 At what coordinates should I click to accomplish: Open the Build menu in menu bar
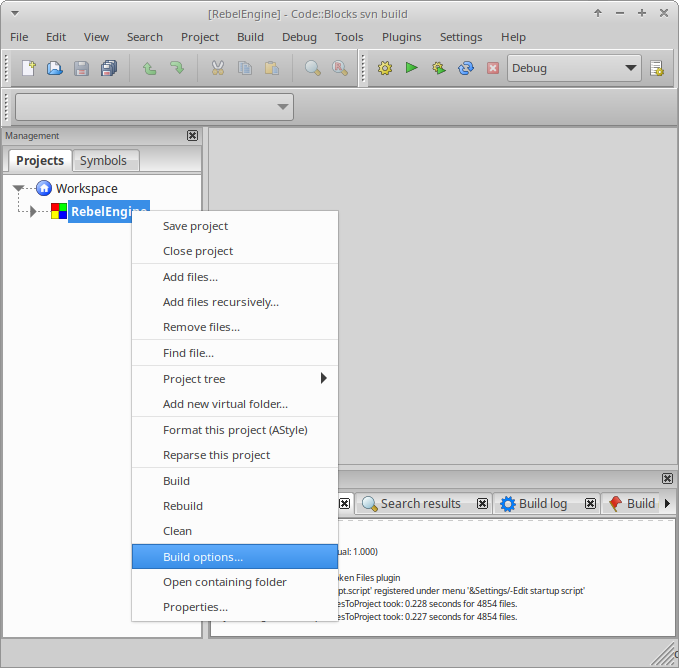(x=250, y=37)
